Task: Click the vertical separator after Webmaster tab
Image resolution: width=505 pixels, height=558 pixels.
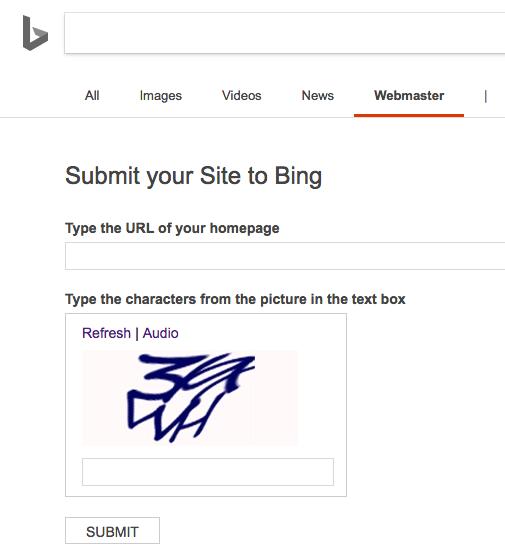Action: tap(485, 96)
